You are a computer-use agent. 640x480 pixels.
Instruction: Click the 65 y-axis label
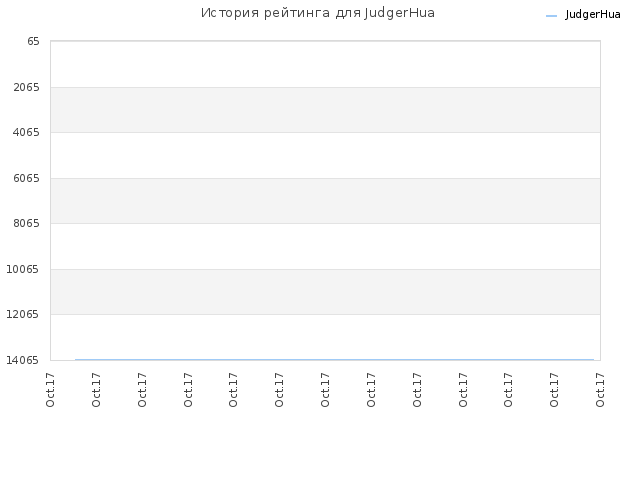tap(33, 41)
